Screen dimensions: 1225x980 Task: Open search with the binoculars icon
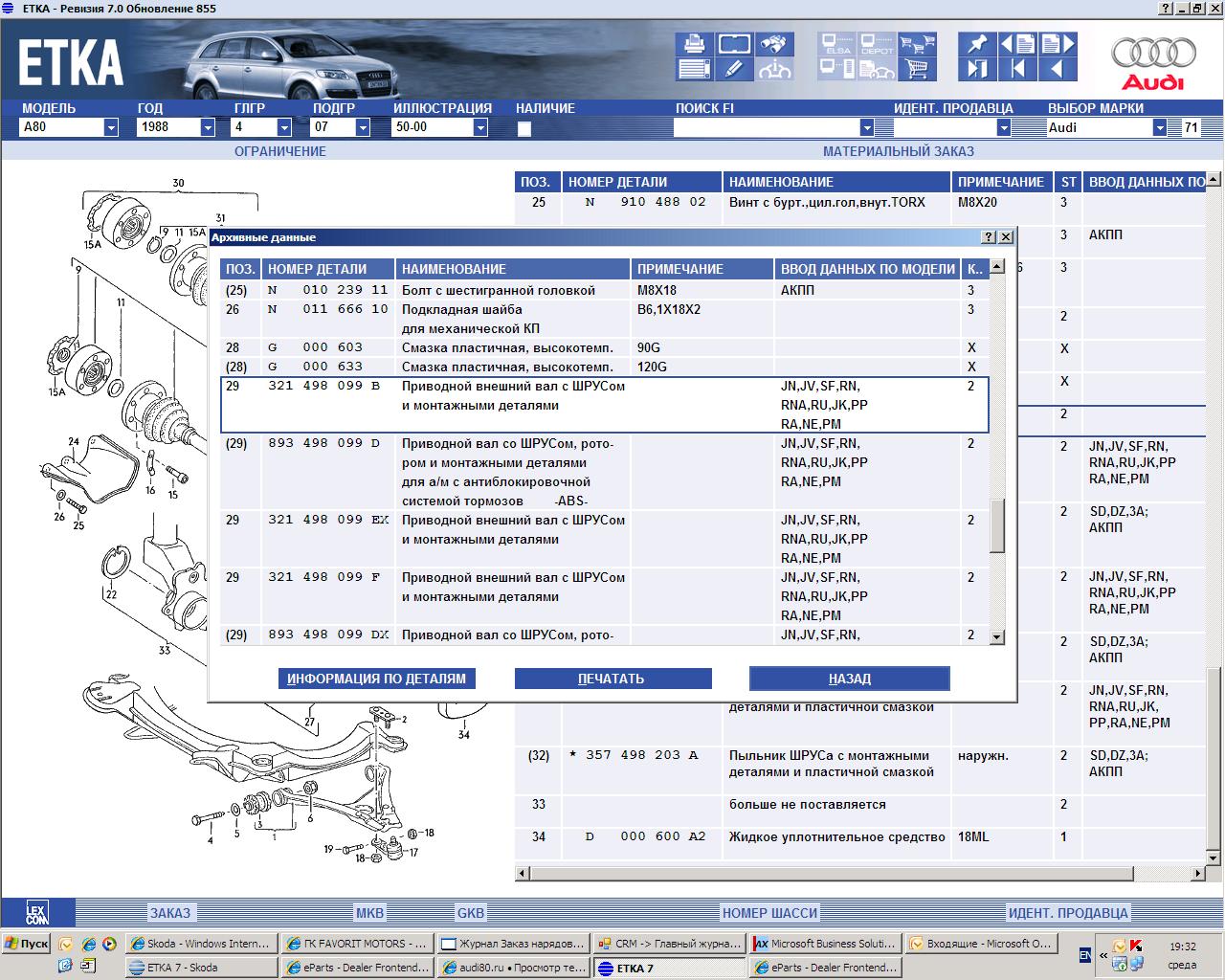[773, 44]
